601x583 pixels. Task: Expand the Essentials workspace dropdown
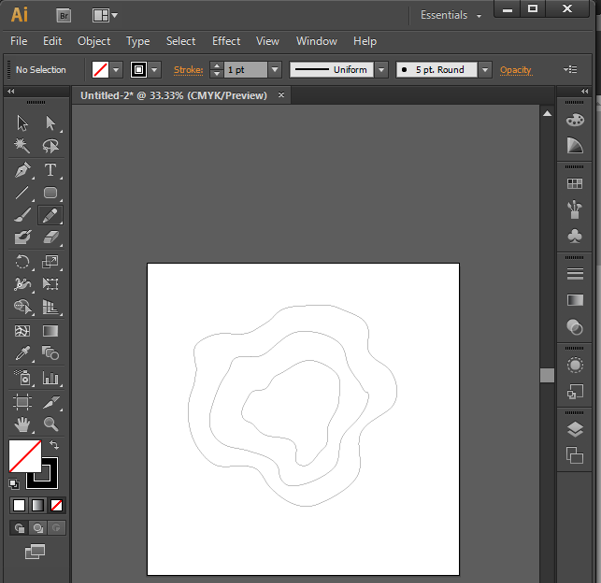pos(452,16)
